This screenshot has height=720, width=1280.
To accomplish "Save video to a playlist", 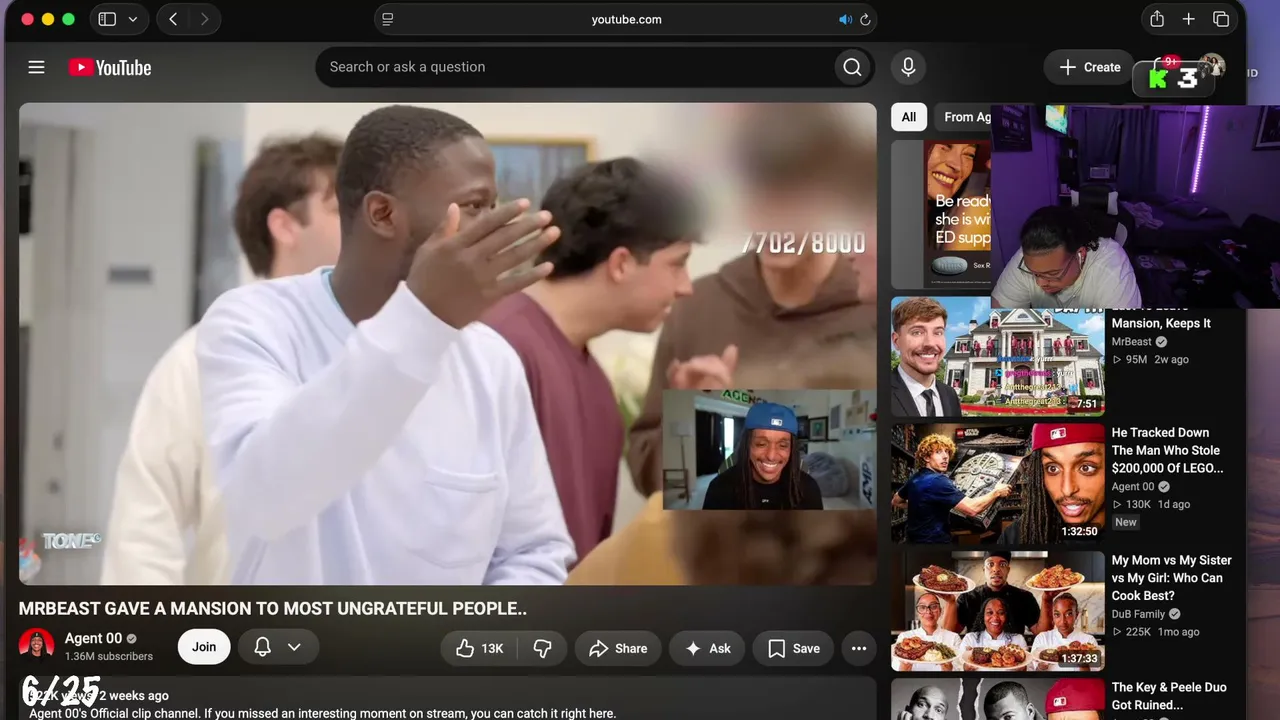I will click(794, 648).
